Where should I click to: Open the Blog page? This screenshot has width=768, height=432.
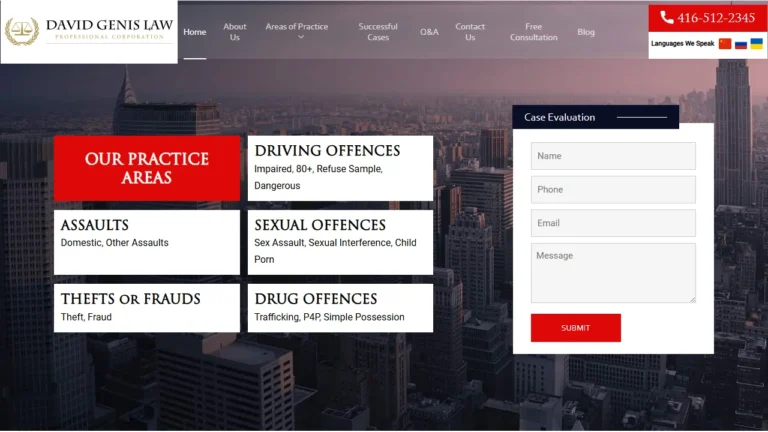click(586, 32)
